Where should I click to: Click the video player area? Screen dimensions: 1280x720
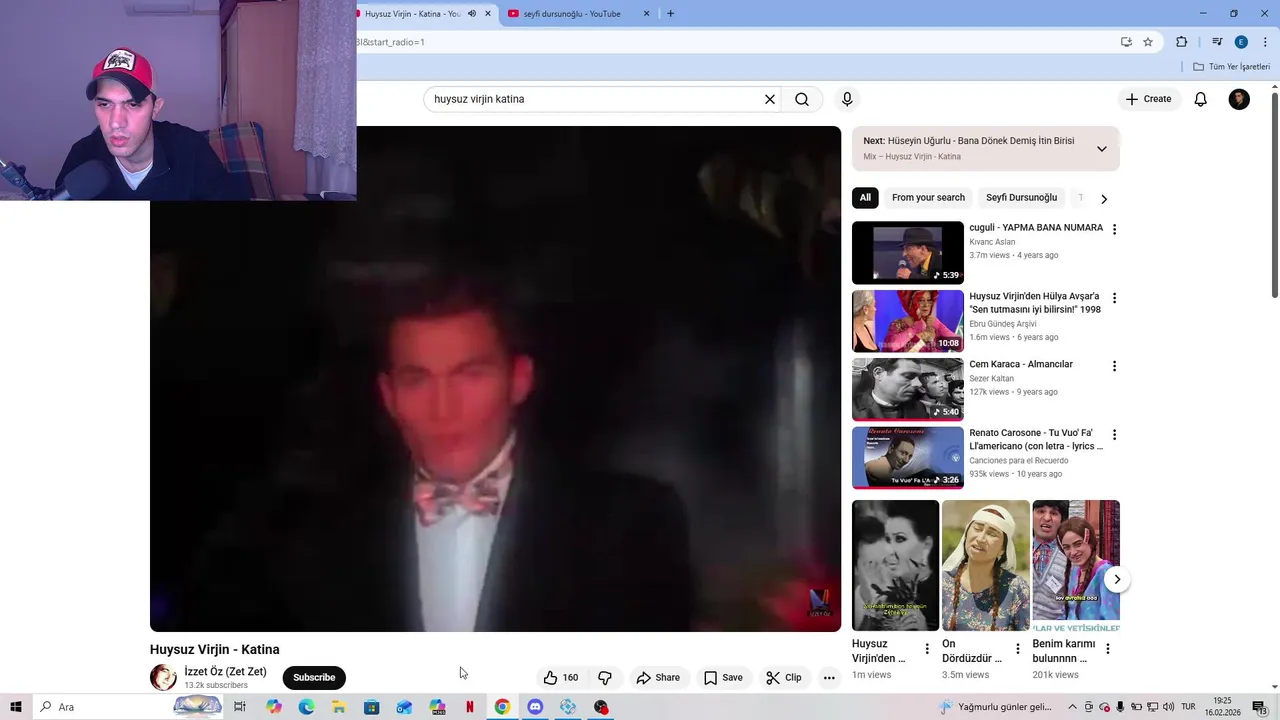click(x=495, y=379)
